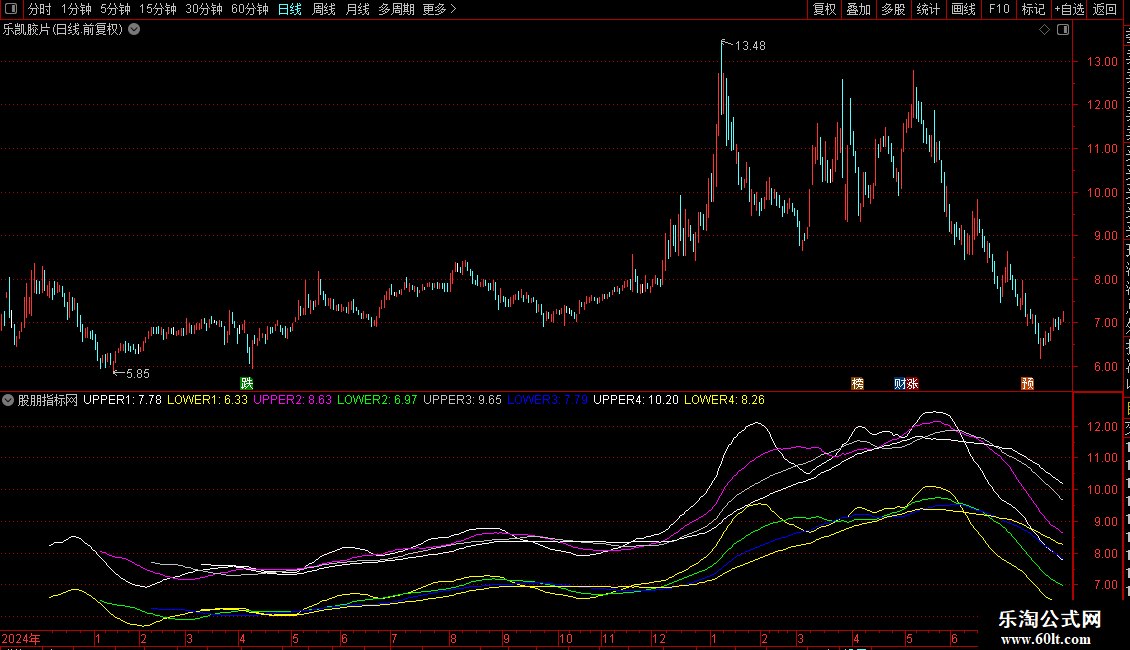Click the UPPER2: 8.63 value
This screenshot has height=650, width=1130.
pyautogui.click(x=293, y=400)
